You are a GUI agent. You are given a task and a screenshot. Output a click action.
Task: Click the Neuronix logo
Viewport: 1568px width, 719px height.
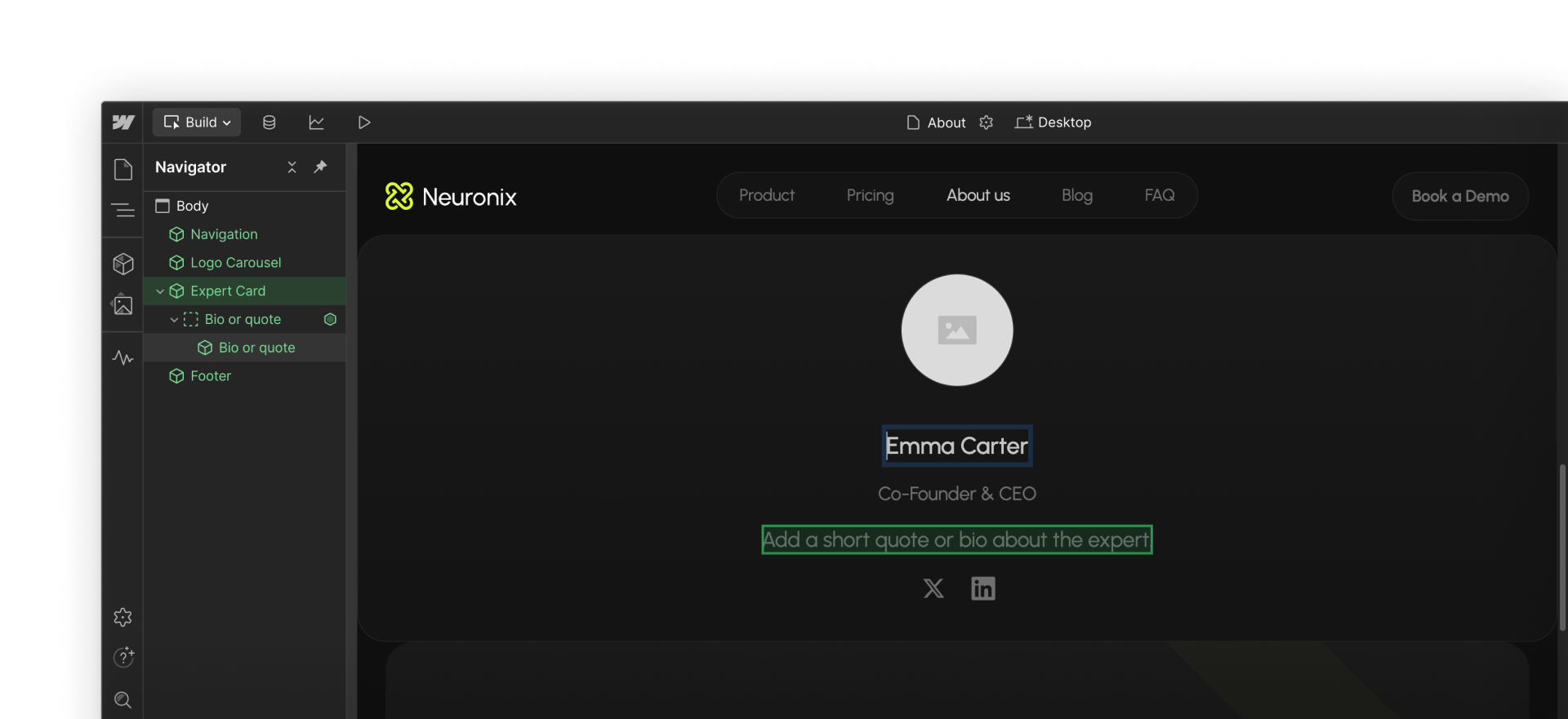click(451, 197)
